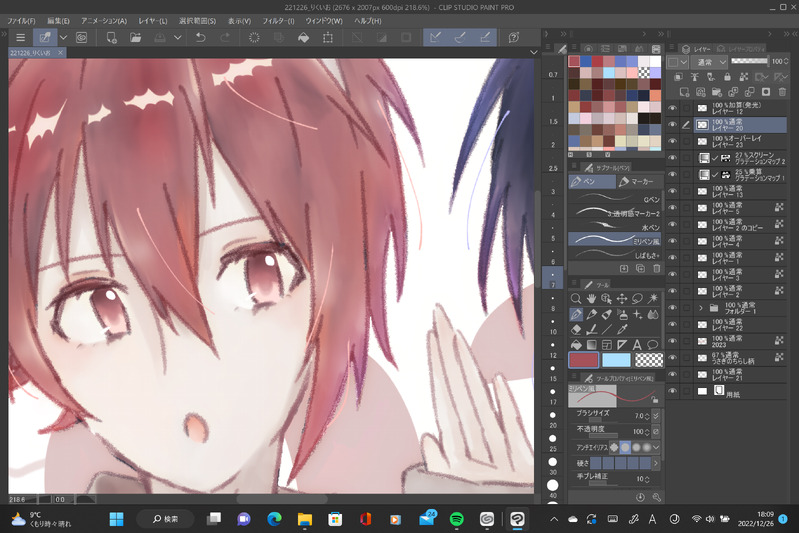Open the palette color dropdown in layer panel
The width and height of the screenshot is (799, 533).
pos(678,62)
